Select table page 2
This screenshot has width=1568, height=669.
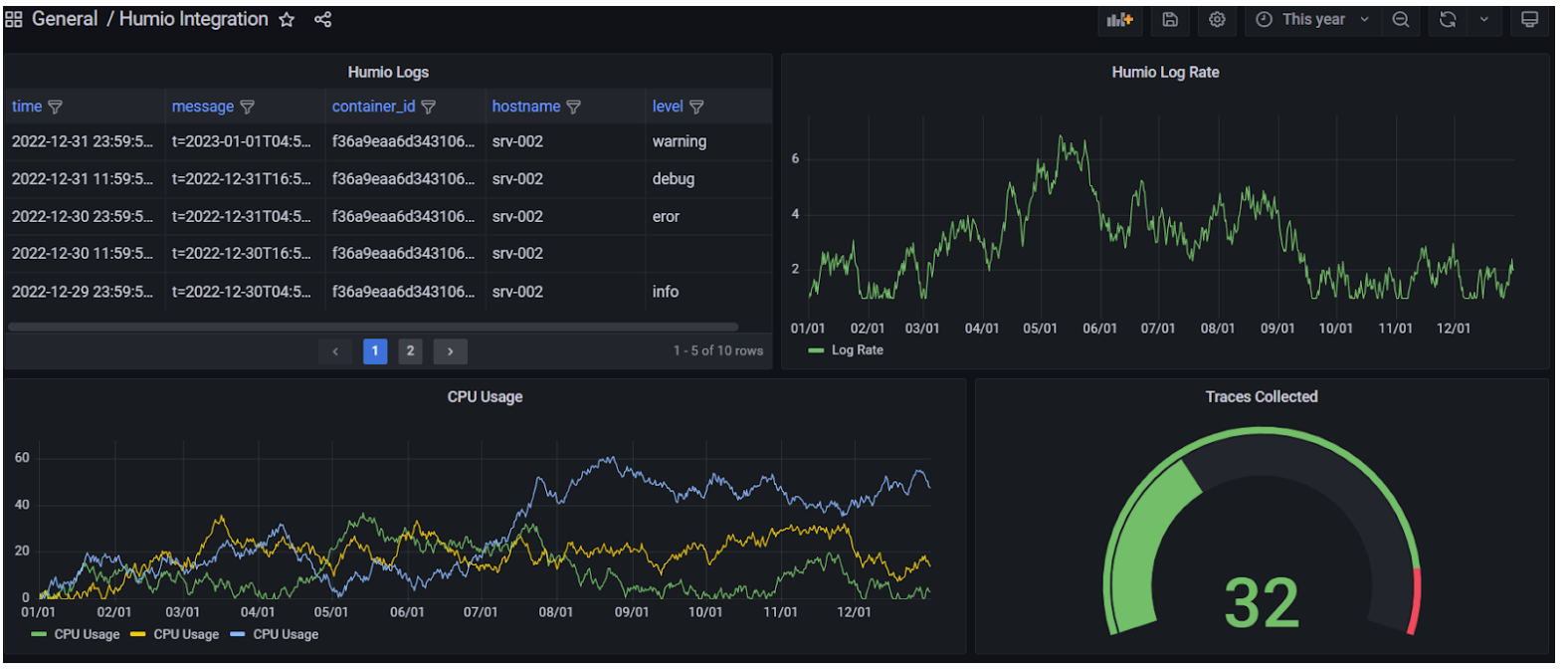(410, 351)
